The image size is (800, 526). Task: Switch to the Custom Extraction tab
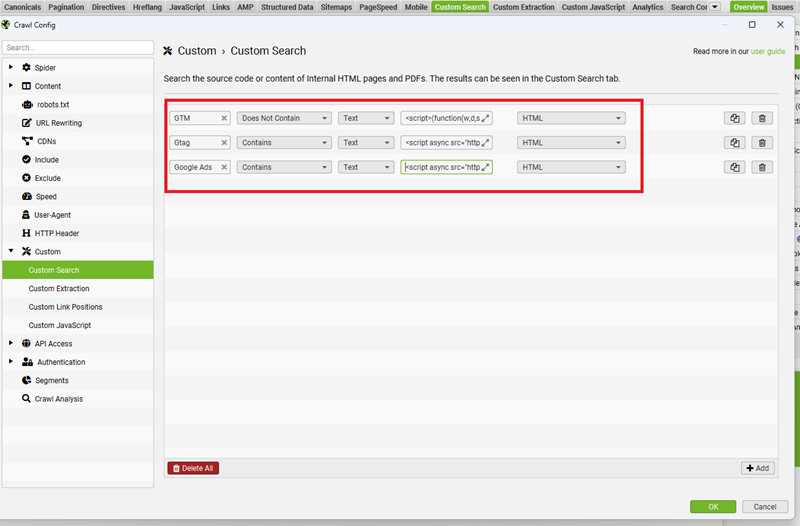[523, 7]
